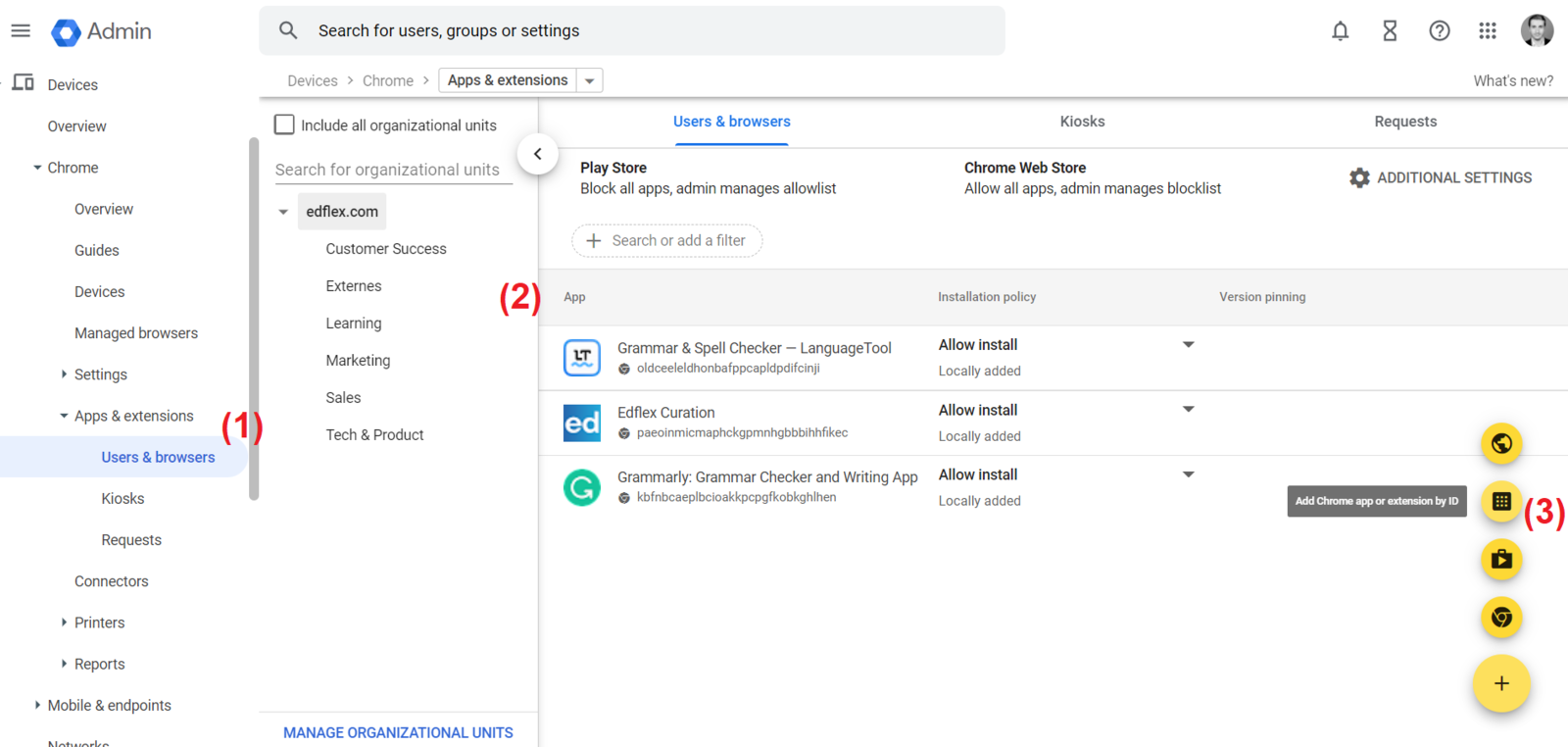Expand the Reports sidebar item
Viewport: 1568px width, 747px height.
(x=64, y=664)
